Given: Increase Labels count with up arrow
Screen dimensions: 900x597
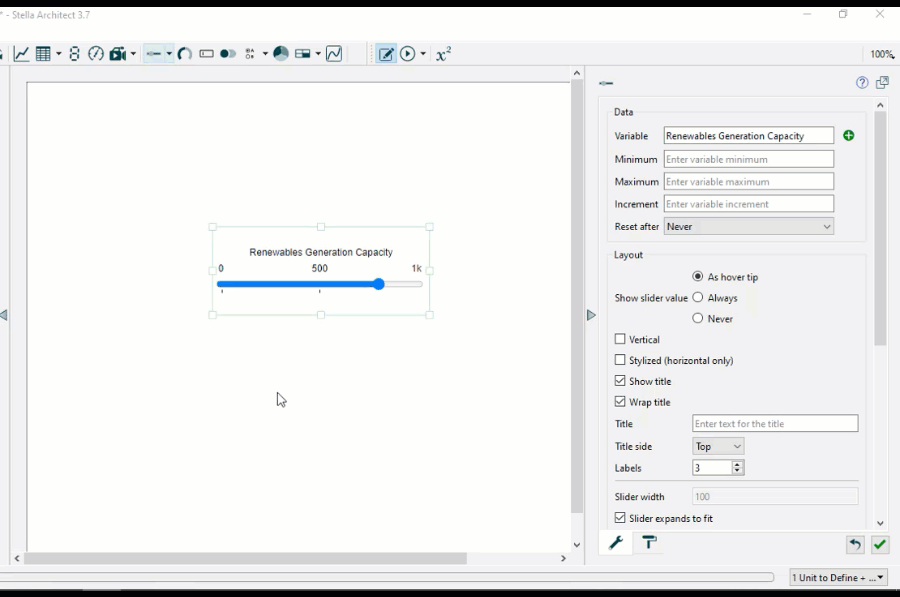Looking at the screenshot, I should tap(738, 464).
